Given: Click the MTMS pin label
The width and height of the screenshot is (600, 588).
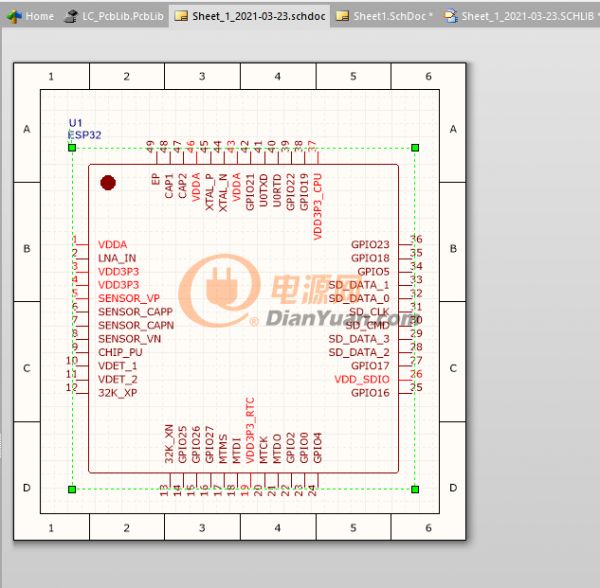Looking at the screenshot, I should pyautogui.click(x=223, y=449).
